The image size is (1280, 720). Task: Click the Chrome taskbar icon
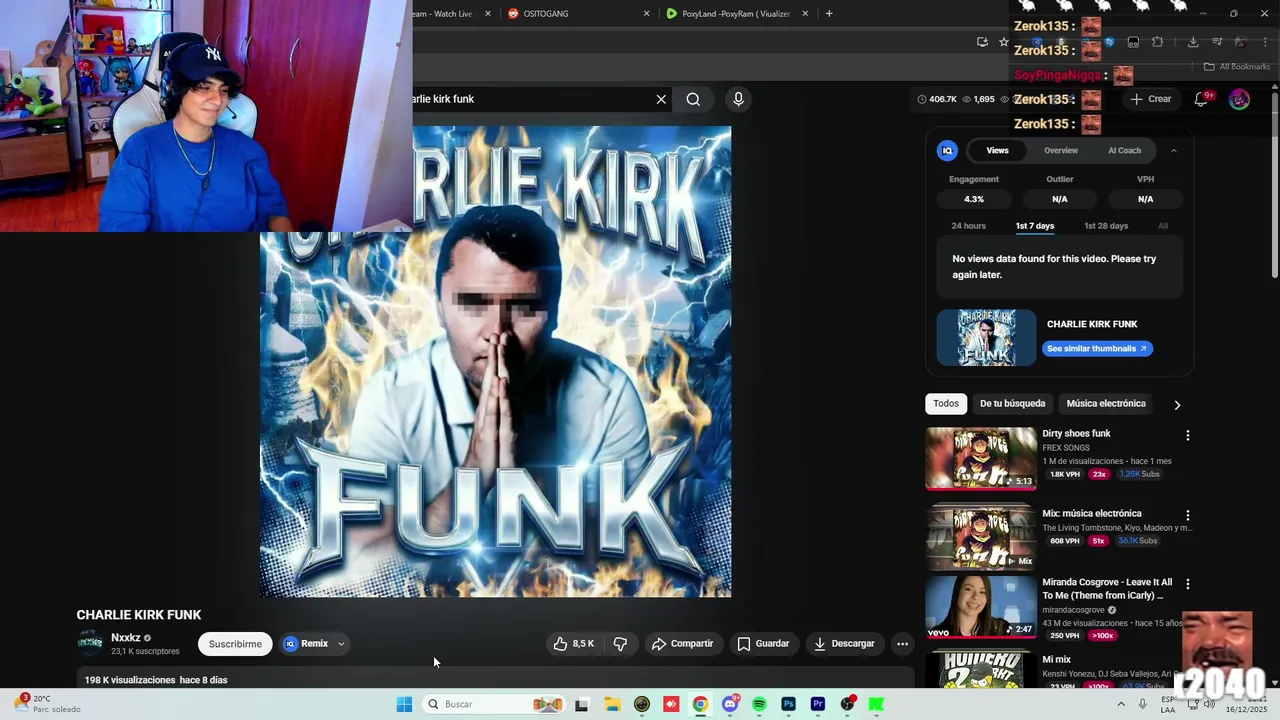700,704
